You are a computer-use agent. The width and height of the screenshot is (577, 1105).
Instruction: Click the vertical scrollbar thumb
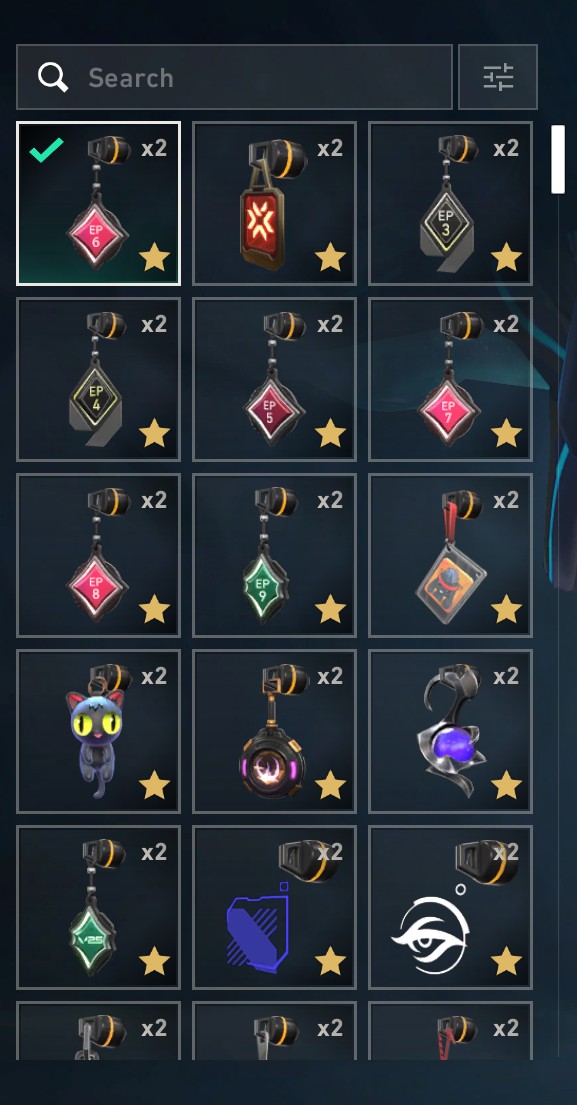(558, 159)
